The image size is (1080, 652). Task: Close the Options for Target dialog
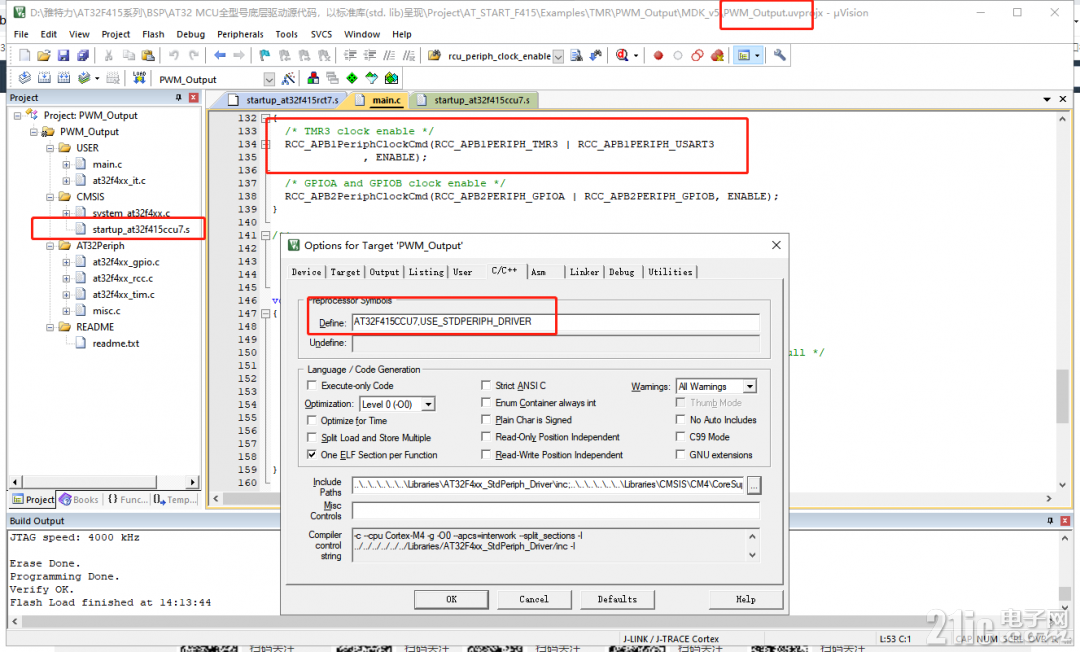click(x=776, y=245)
